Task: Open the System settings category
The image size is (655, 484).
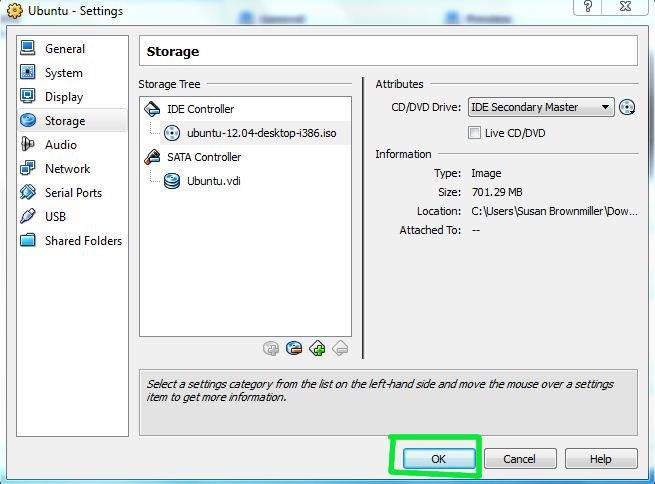Action: click(x=72, y=73)
